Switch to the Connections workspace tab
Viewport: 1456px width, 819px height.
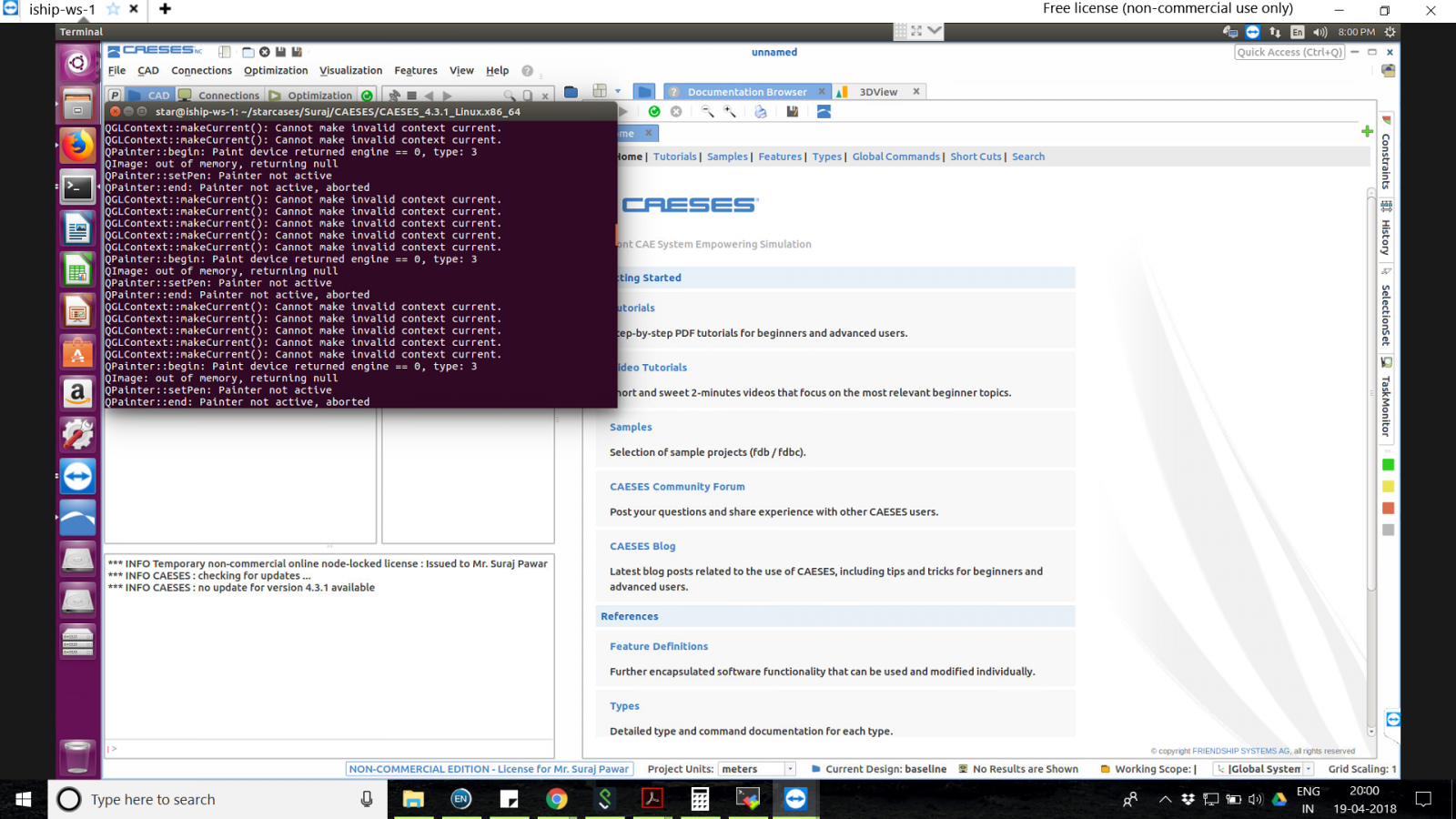tap(219, 95)
